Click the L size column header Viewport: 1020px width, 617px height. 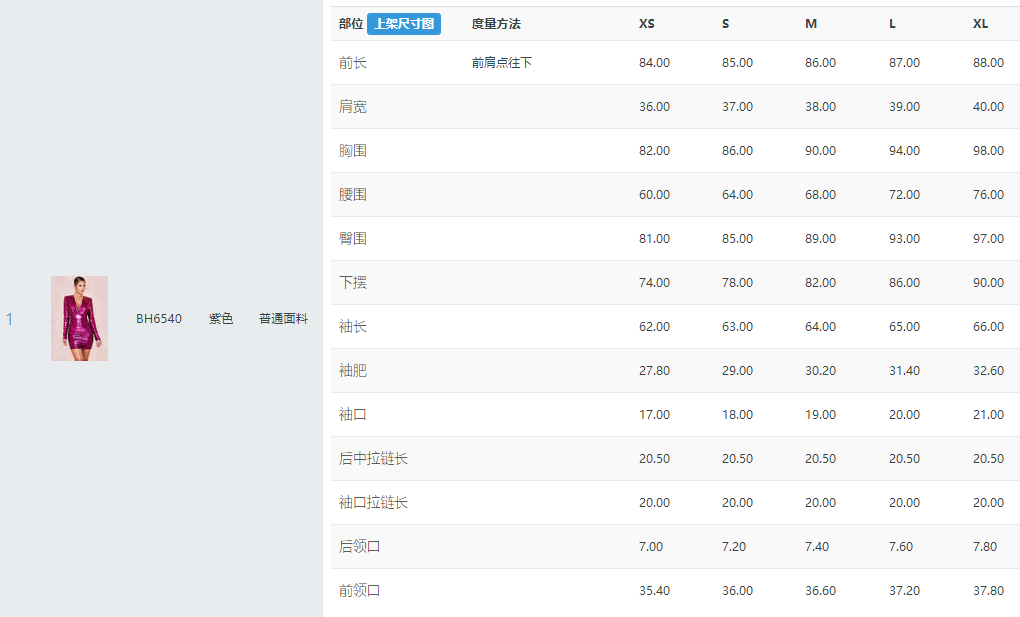coord(892,24)
